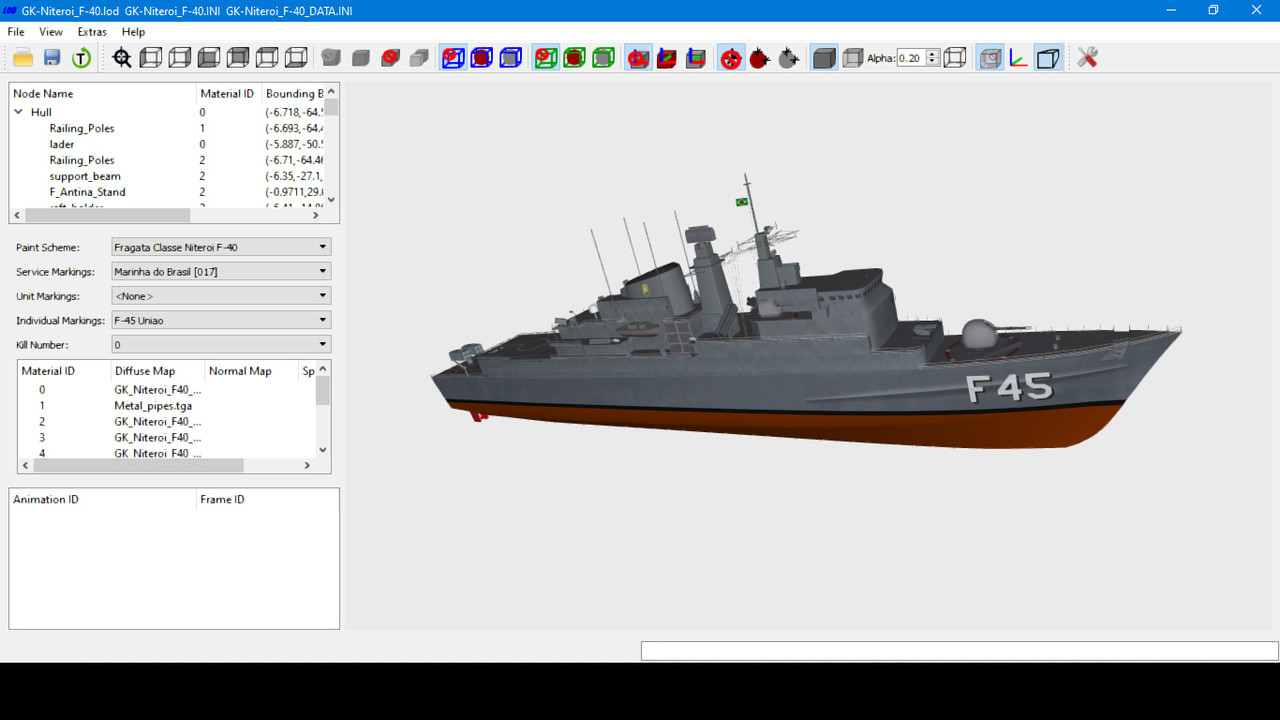Screen dimensions: 1280x720
Task: Toggle solid dark gray cube render mode
Action: point(824,58)
